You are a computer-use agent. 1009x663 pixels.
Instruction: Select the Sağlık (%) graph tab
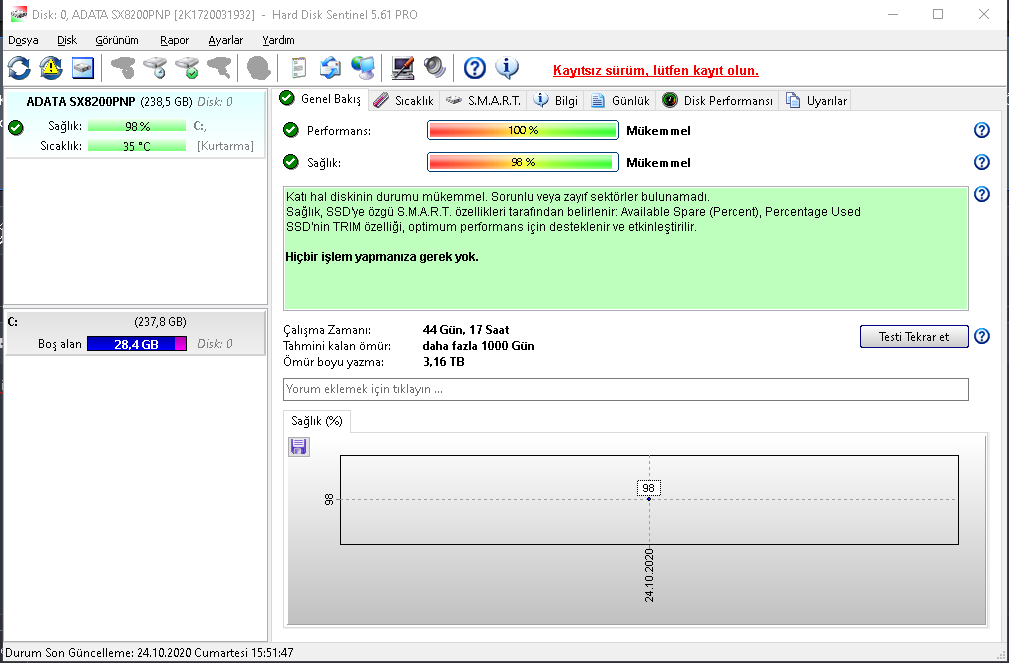click(x=317, y=421)
